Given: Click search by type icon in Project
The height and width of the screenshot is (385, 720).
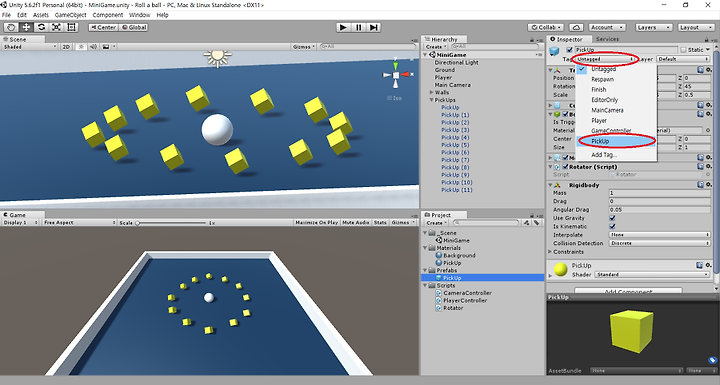Looking at the screenshot, I should 526,222.
